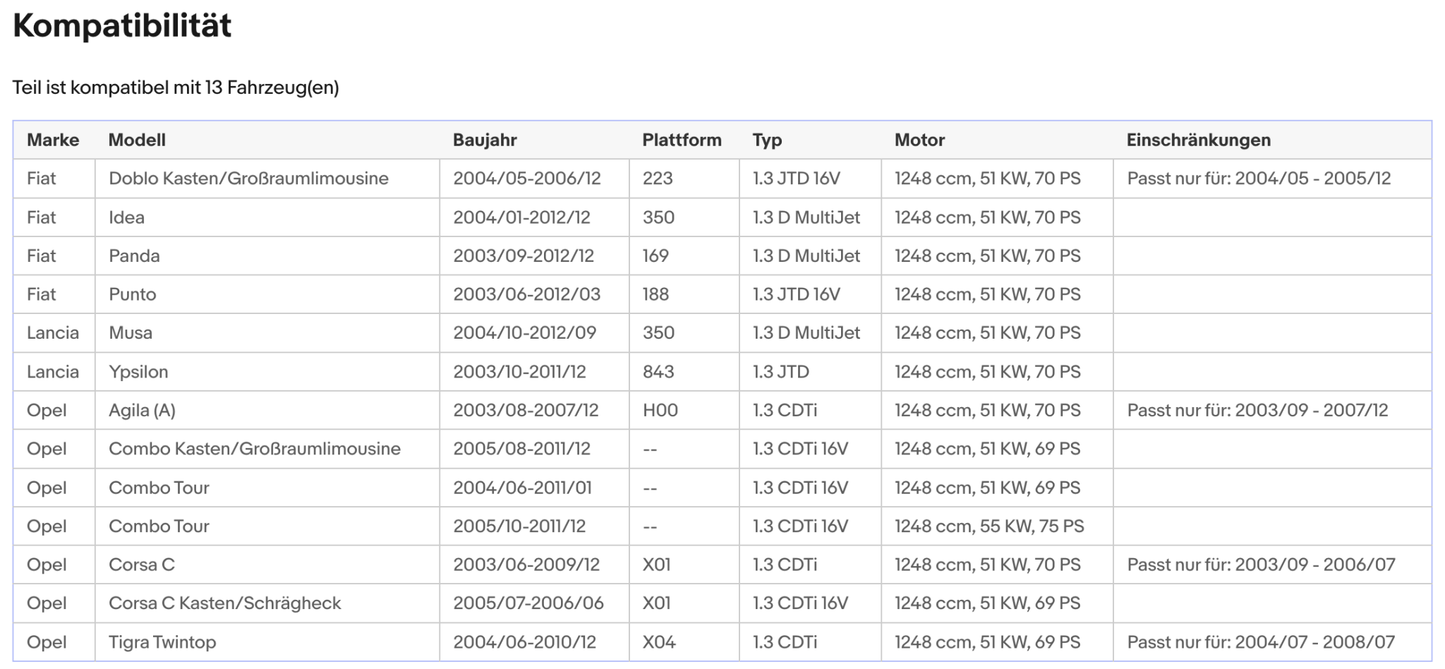1445x669 pixels.
Task: Click the Punto model cell
Action: [132, 294]
